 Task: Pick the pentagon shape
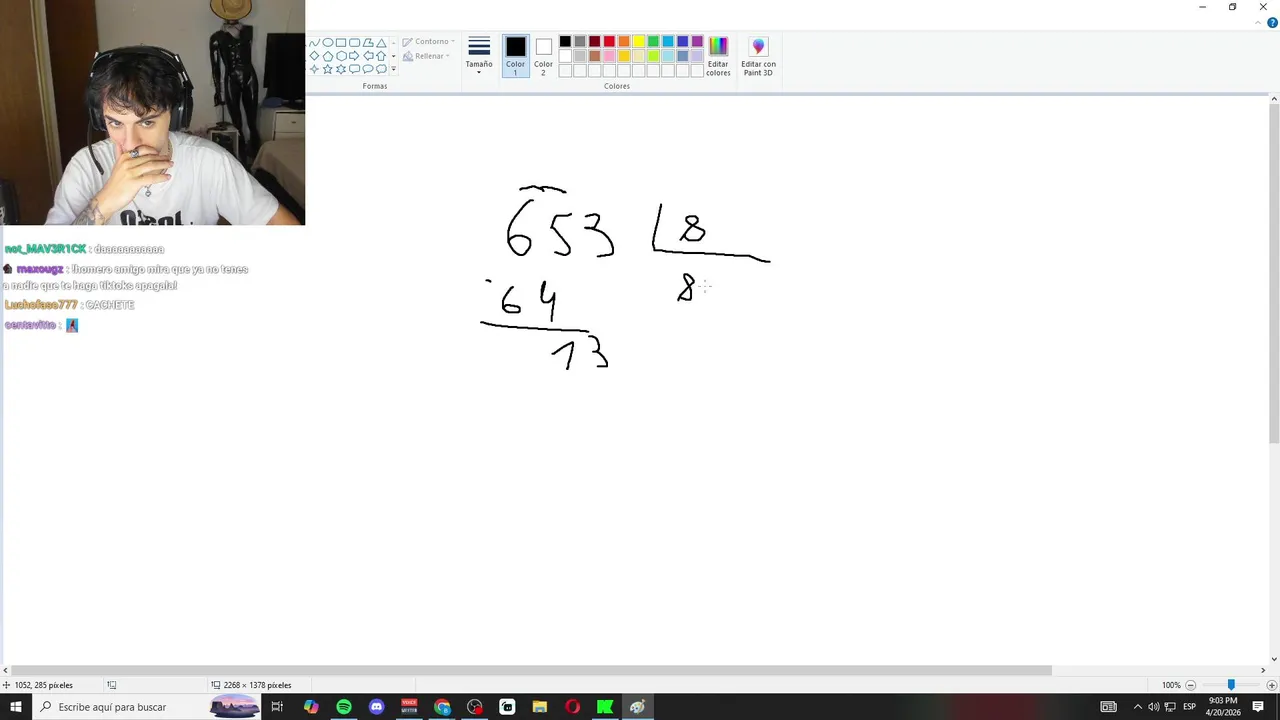(327, 56)
